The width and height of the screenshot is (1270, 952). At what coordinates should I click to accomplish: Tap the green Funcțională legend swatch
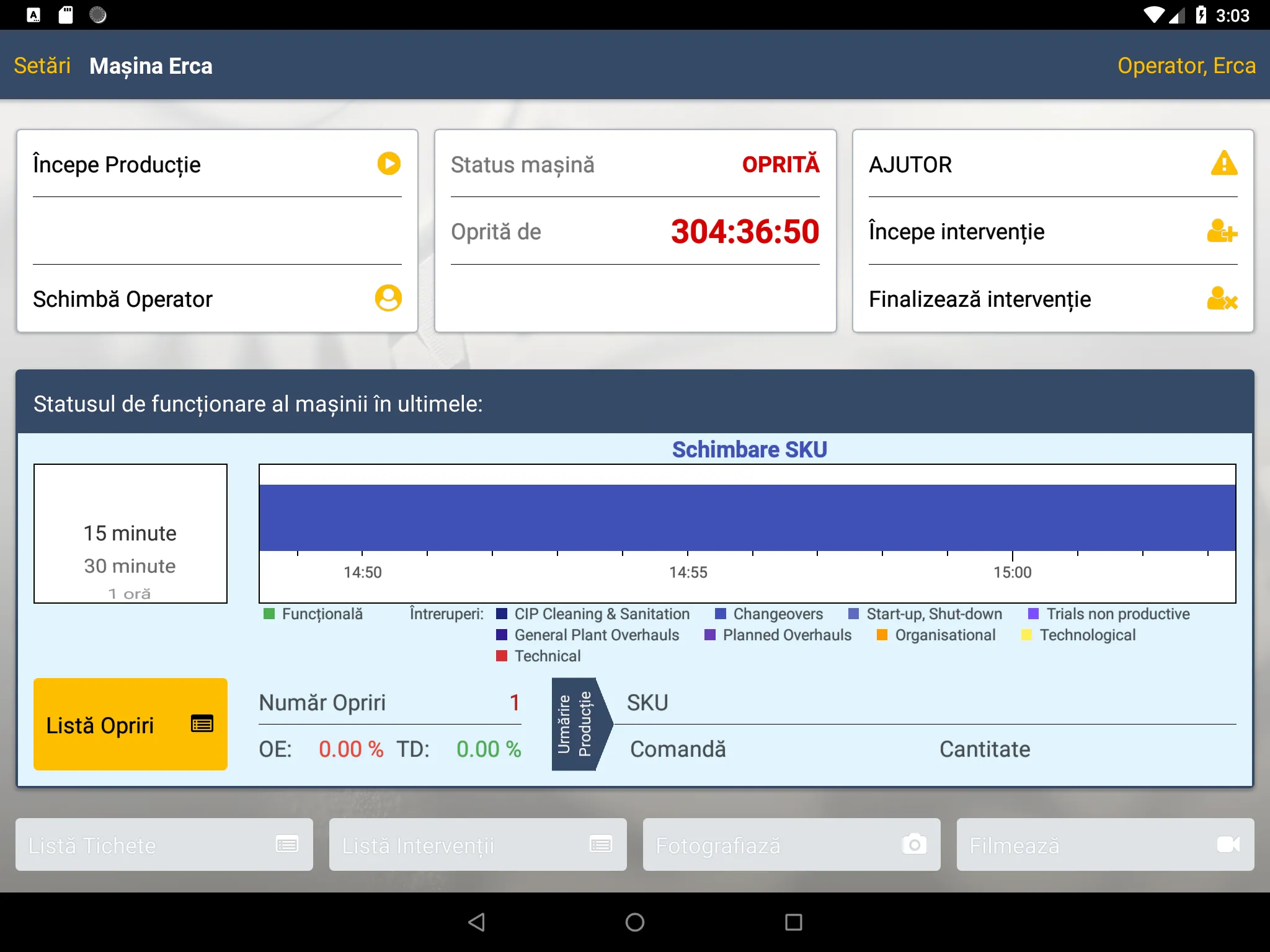point(269,614)
